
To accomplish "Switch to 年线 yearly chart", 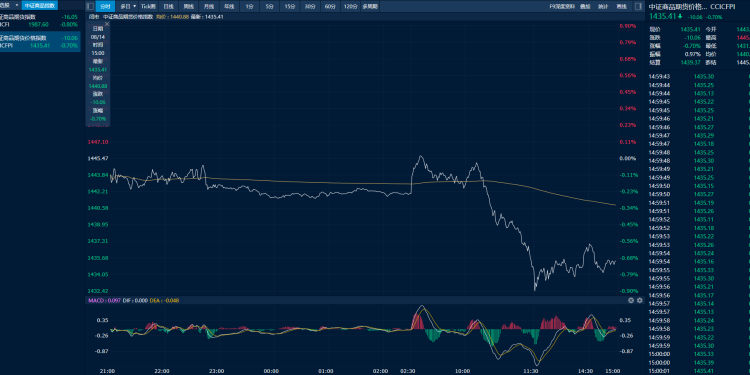I will (229, 6).
